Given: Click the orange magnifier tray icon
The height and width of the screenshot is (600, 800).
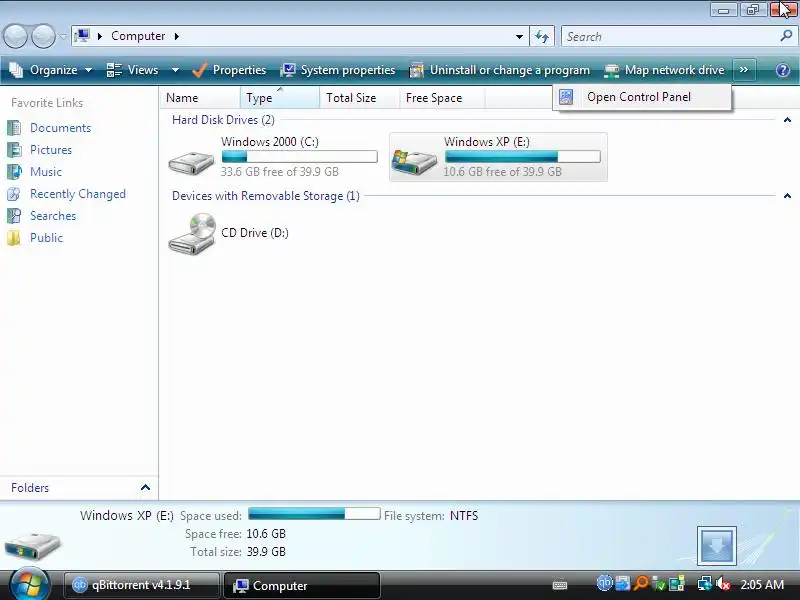Looking at the screenshot, I should (x=640, y=583).
